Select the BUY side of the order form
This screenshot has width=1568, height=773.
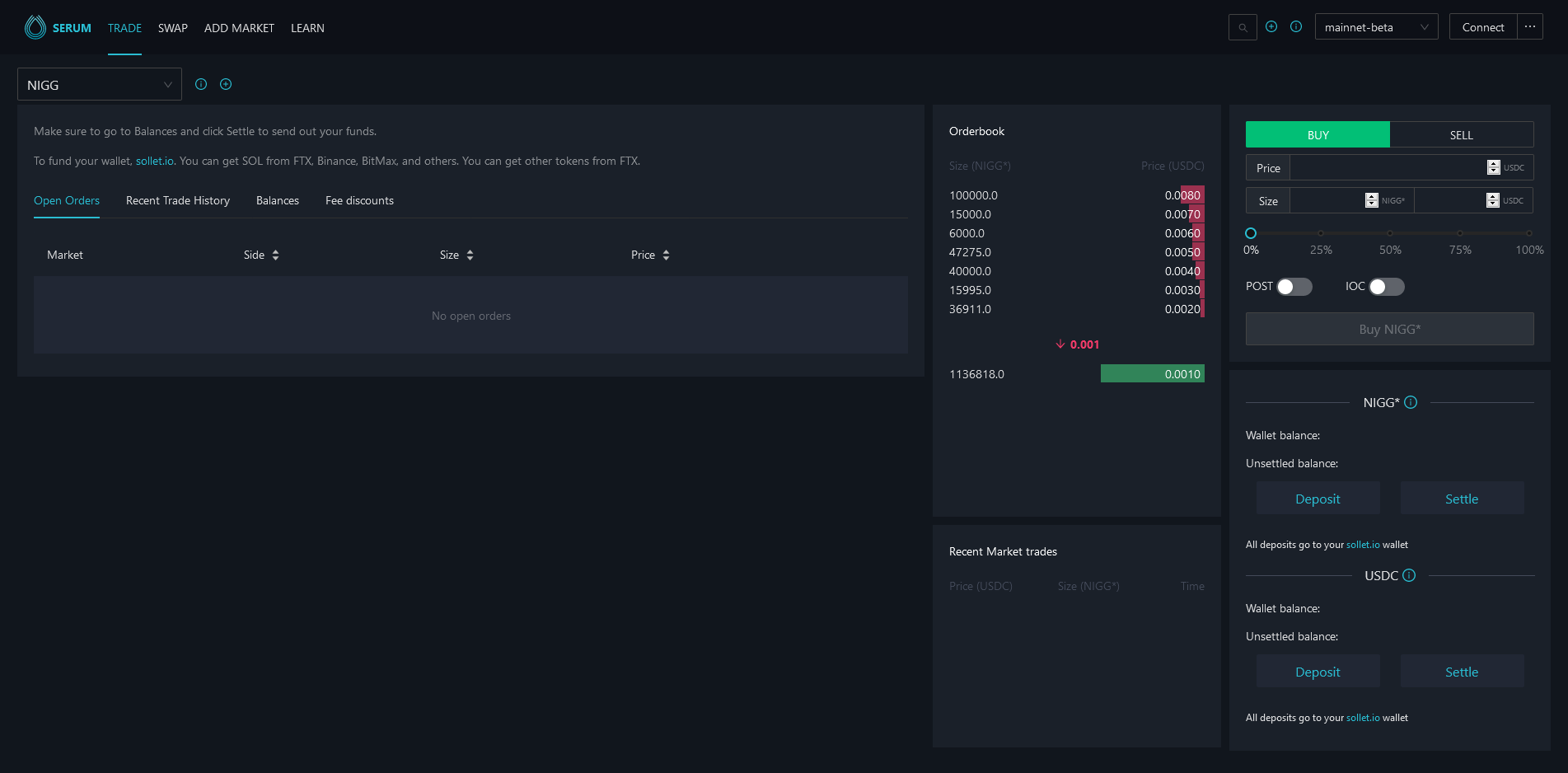coord(1318,134)
